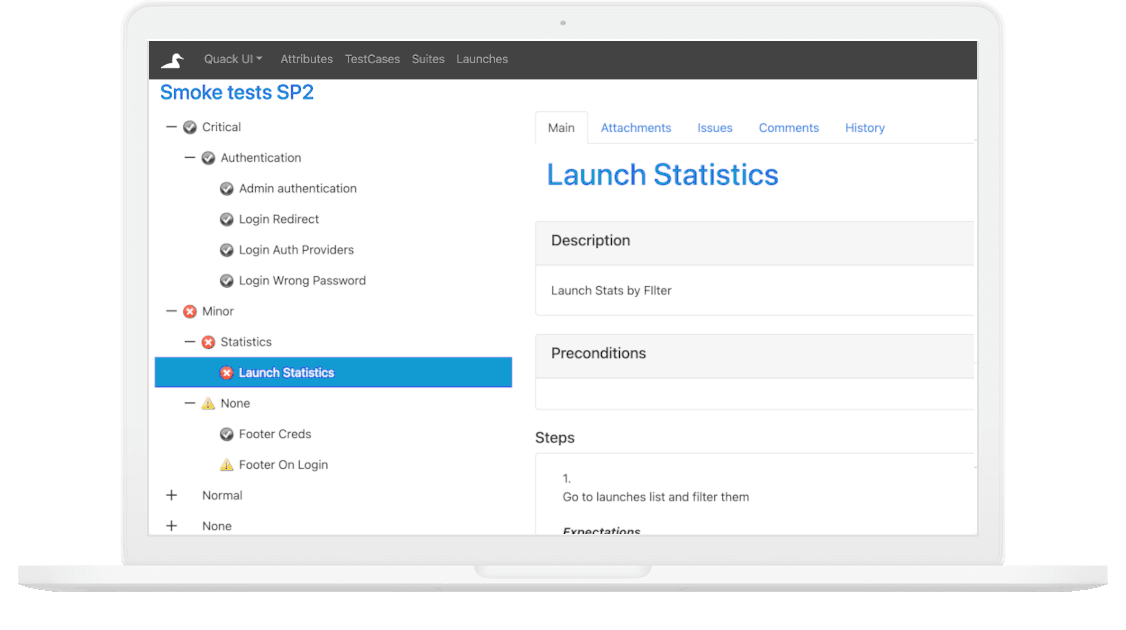Switch to the Attachments tab

[x=636, y=128]
